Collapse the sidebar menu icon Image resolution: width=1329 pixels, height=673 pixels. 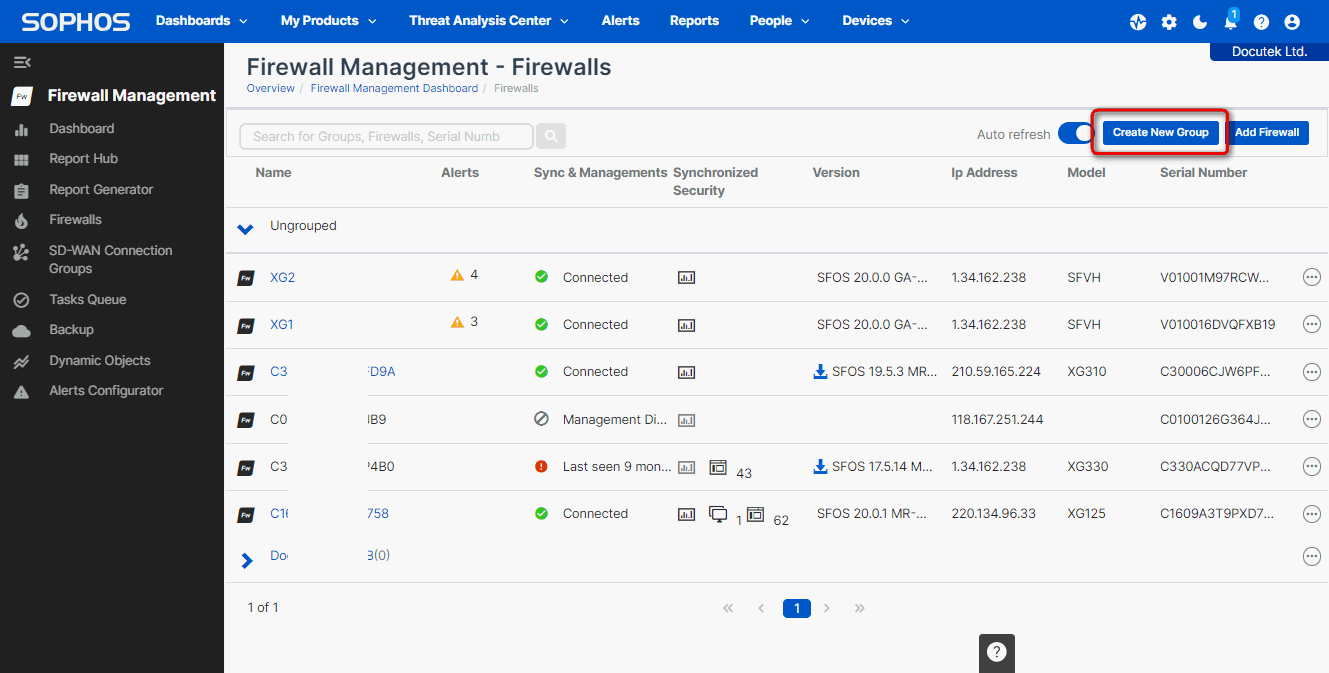point(21,62)
